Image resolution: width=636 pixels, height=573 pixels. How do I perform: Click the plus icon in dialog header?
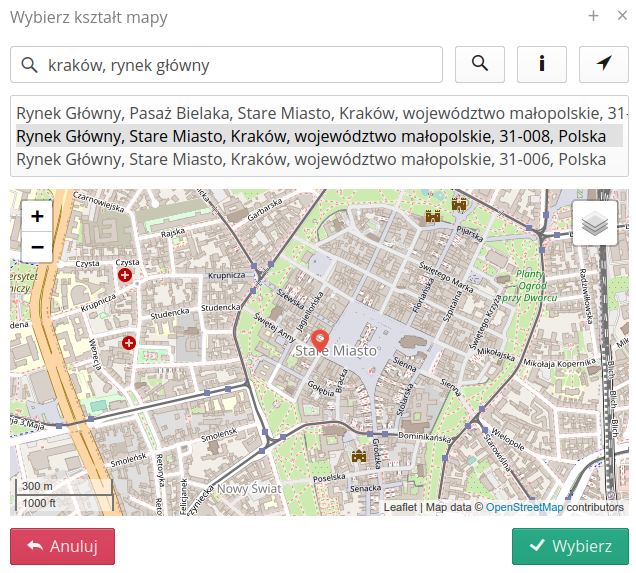pyautogui.click(x=593, y=16)
